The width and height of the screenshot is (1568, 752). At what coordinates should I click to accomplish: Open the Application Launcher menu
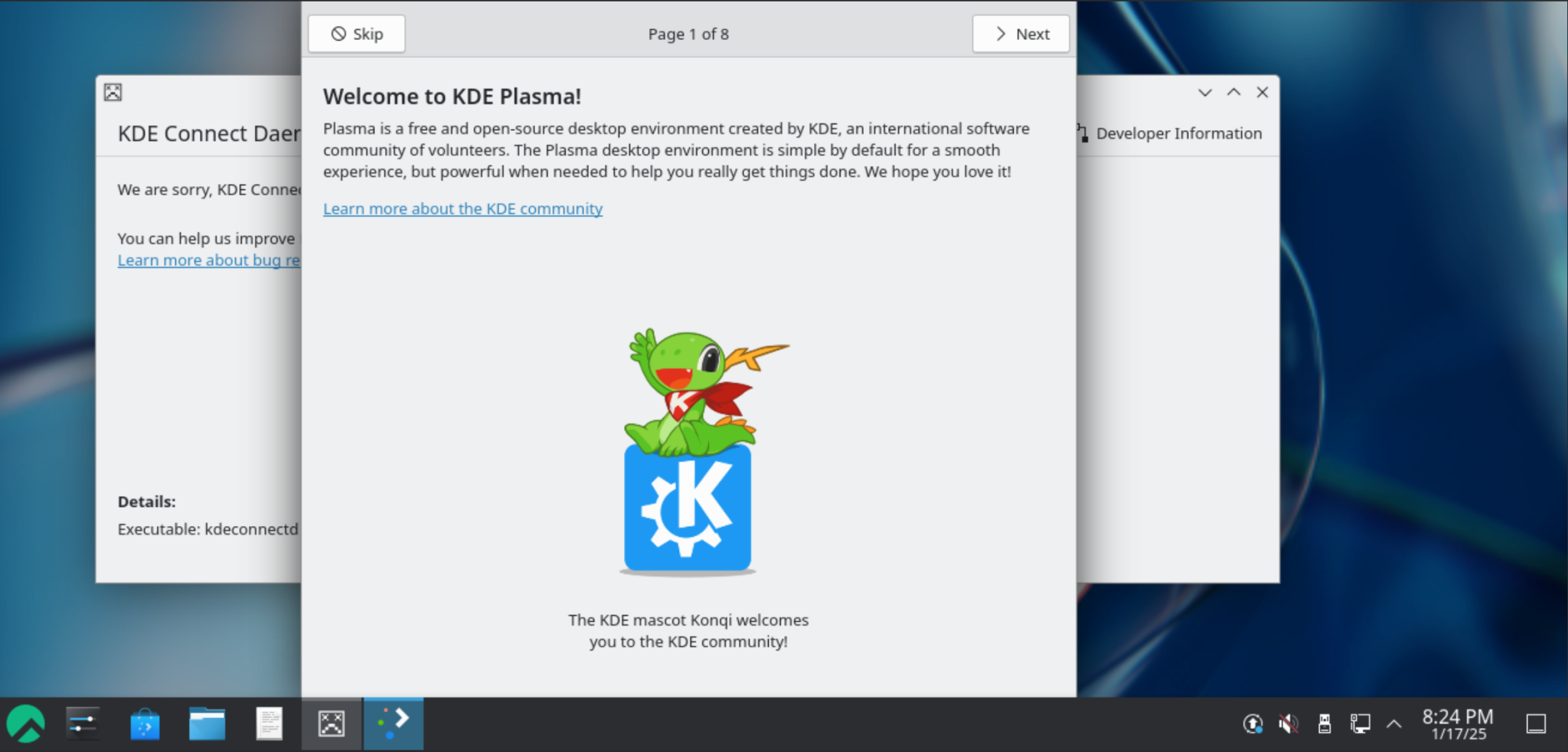pos(27,723)
